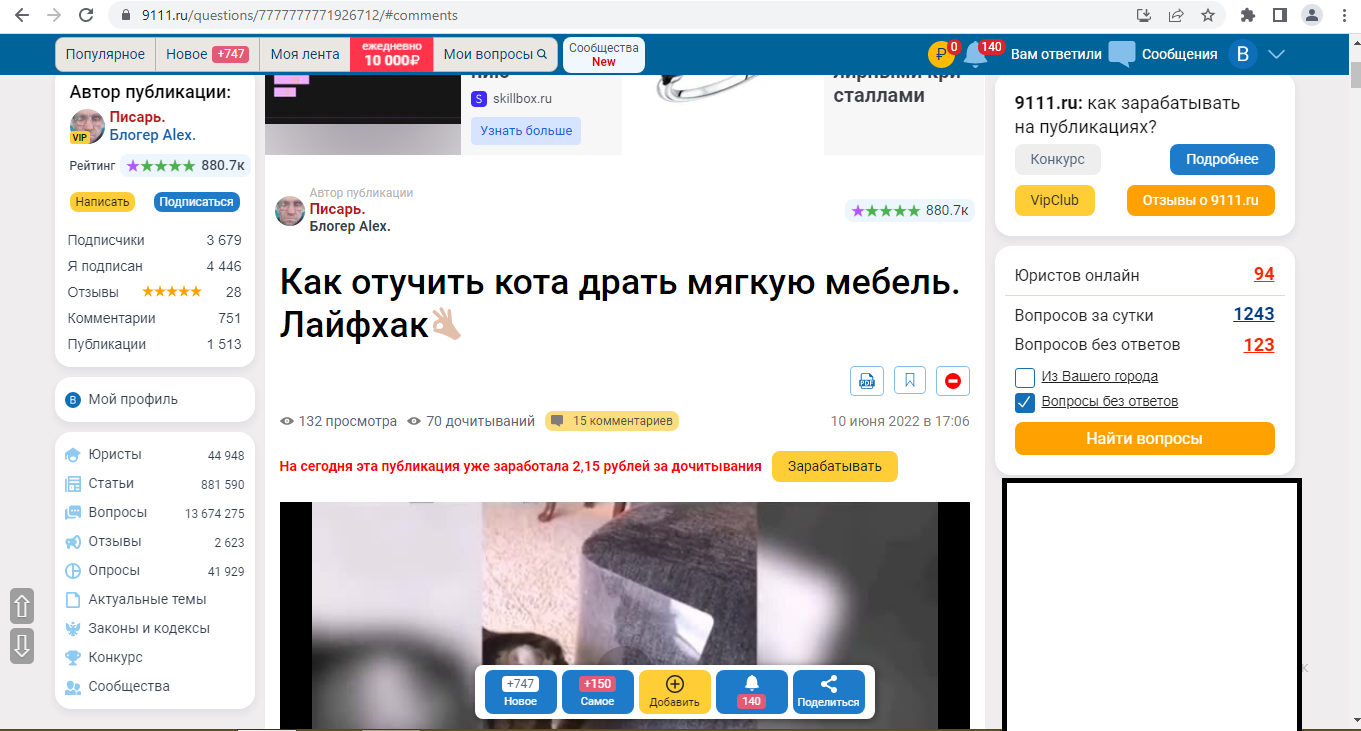This screenshot has width=1361, height=731.
Task: Open the floating bell button with 140
Action: [752, 691]
